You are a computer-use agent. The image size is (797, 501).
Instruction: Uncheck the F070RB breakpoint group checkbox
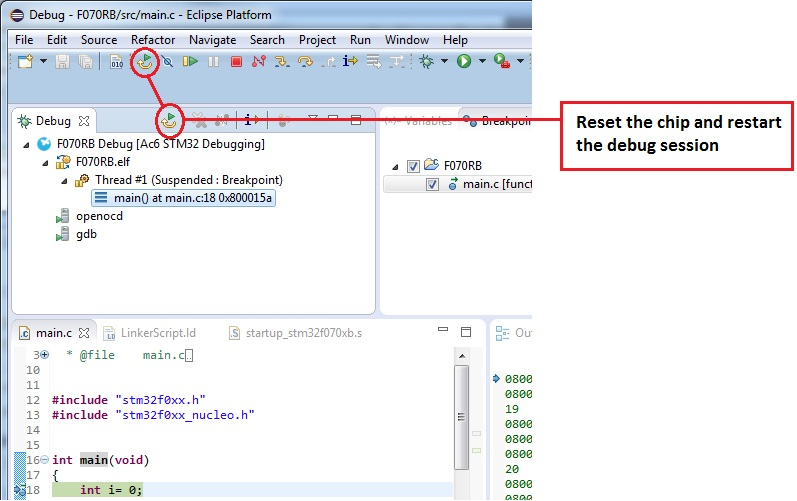pyautogui.click(x=413, y=166)
